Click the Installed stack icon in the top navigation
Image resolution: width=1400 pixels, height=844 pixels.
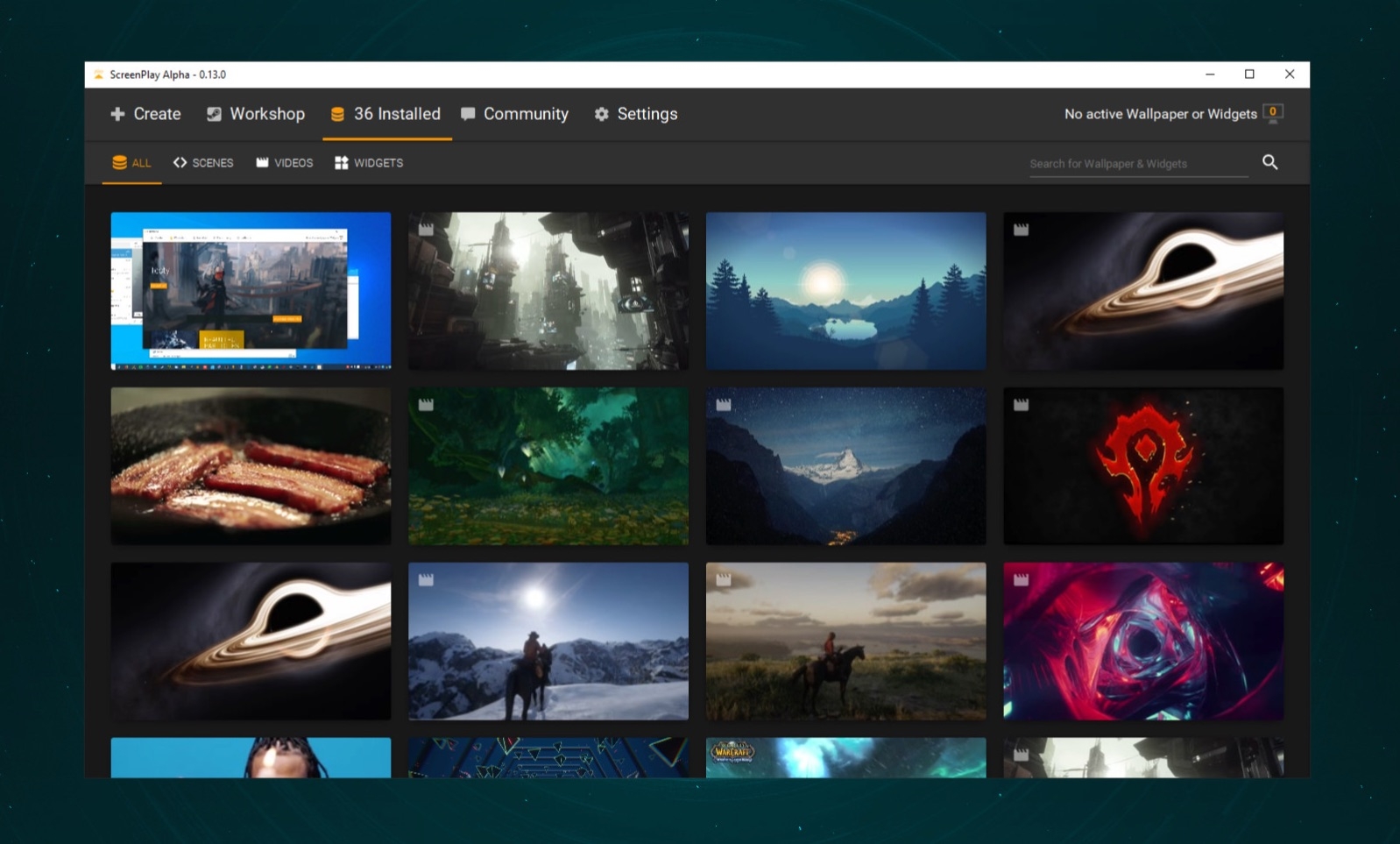pyautogui.click(x=337, y=114)
